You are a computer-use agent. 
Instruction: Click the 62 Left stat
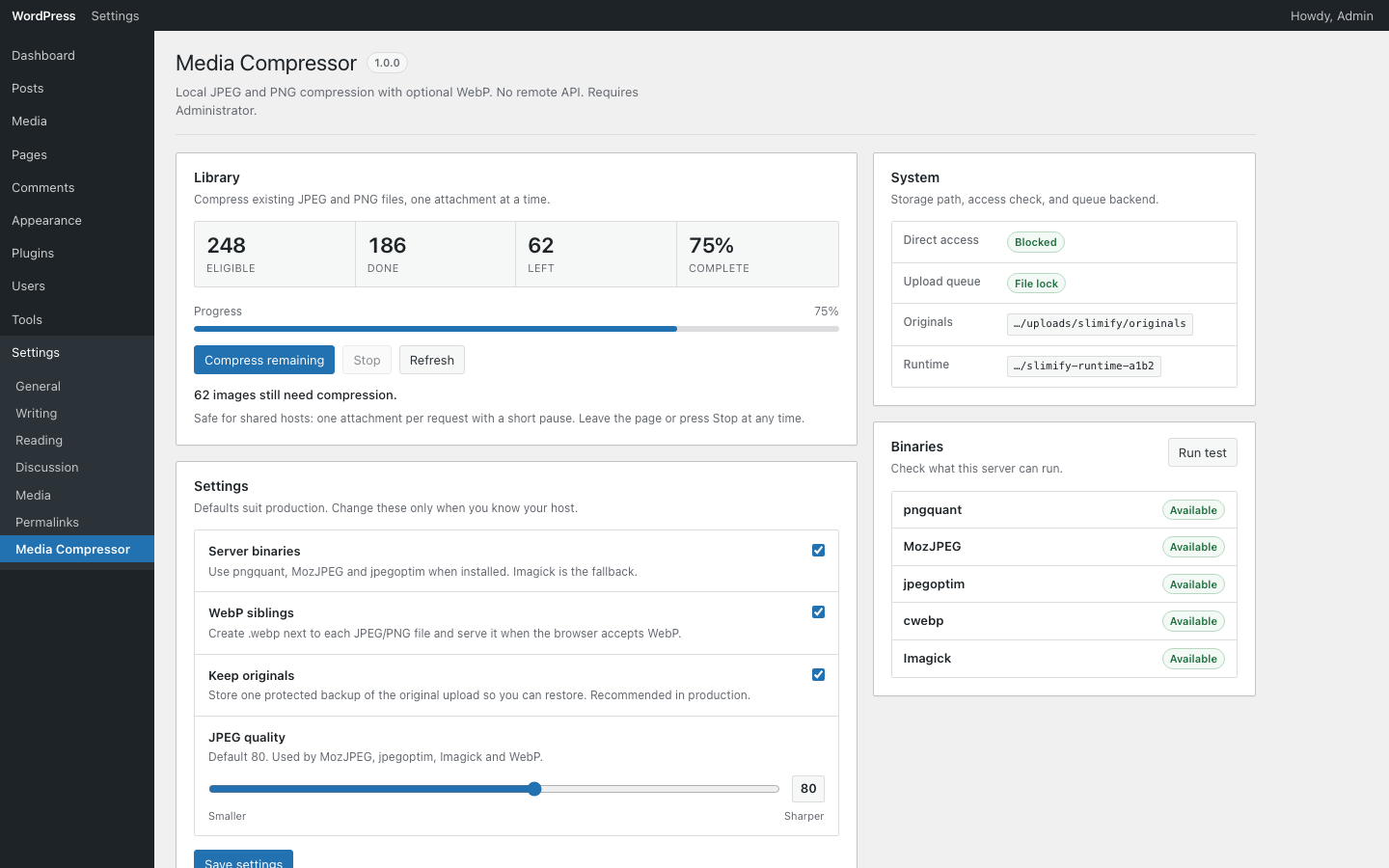coord(596,255)
